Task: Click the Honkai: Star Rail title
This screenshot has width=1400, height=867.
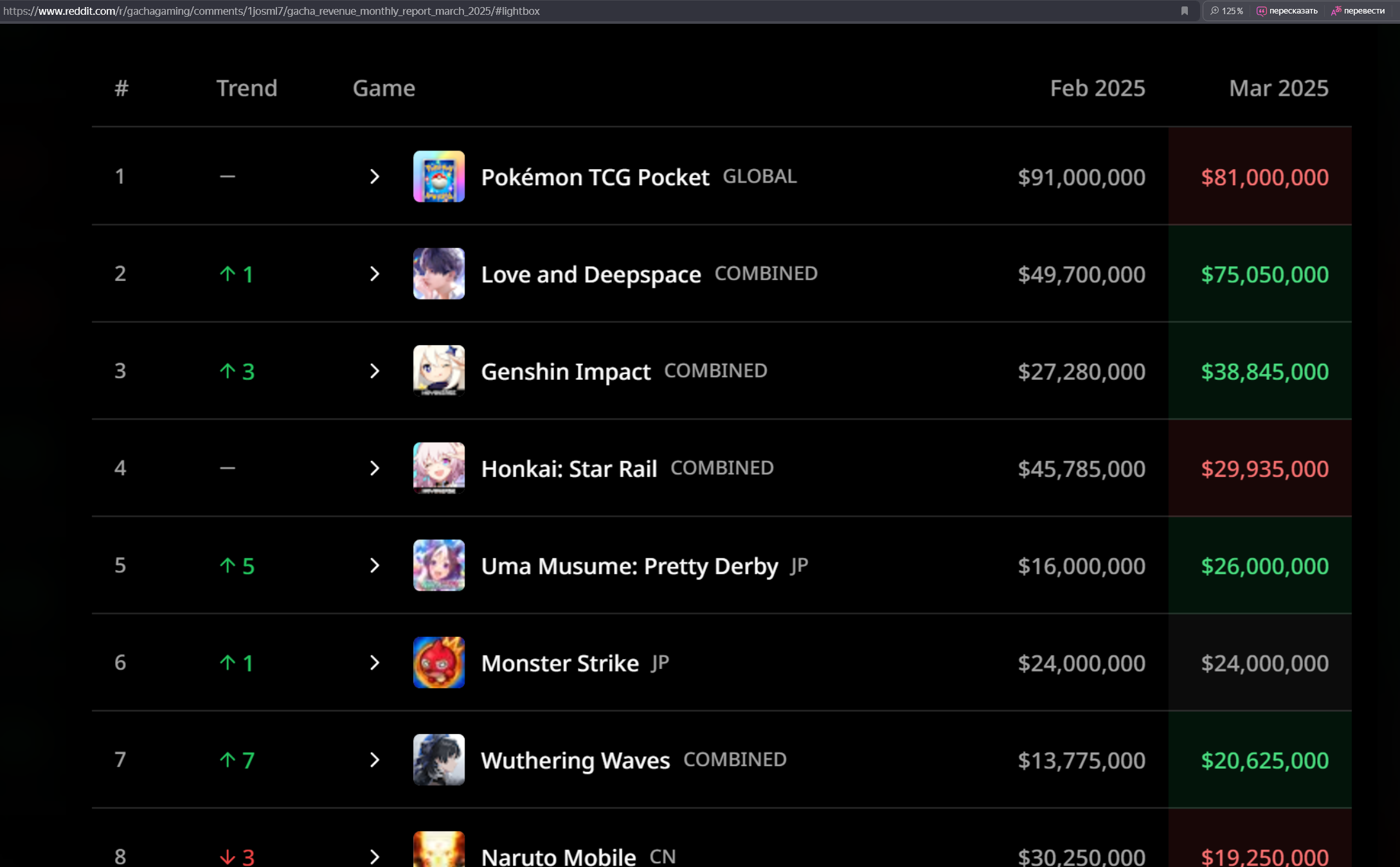Action: click(x=569, y=469)
